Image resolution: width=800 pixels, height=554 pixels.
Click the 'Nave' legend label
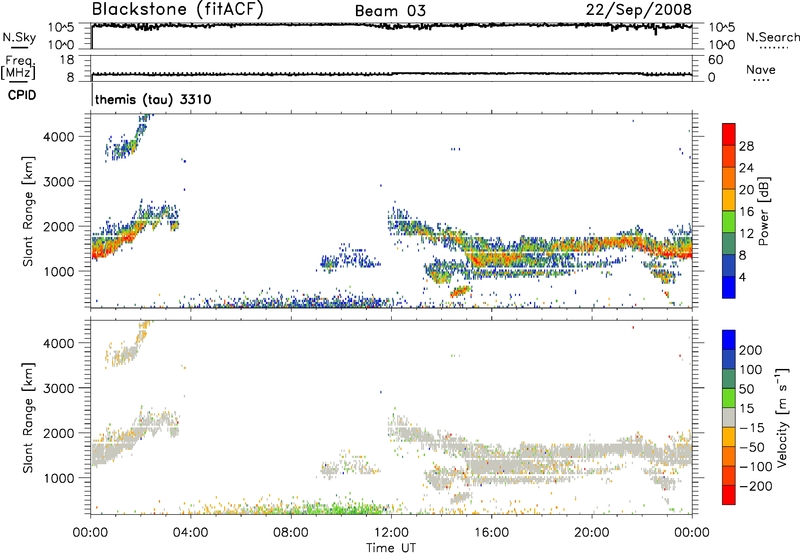(761, 69)
